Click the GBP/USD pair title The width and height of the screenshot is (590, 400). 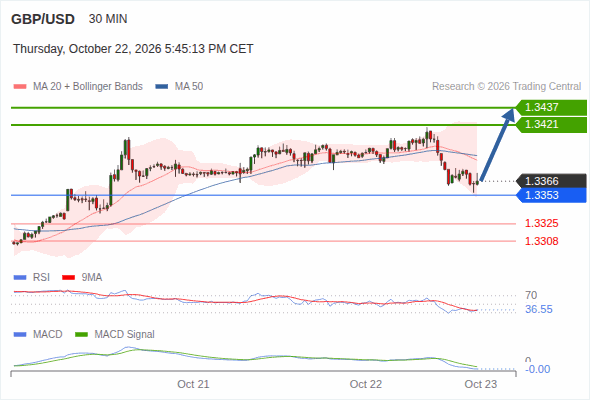[x=43, y=19]
